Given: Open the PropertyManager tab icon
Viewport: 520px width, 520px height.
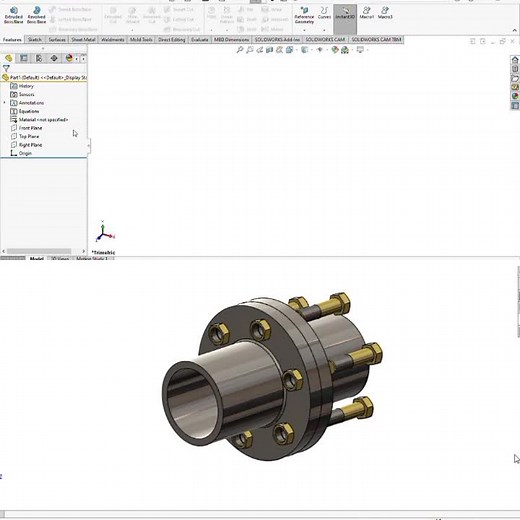Looking at the screenshot, I should (x=24, y=58).
